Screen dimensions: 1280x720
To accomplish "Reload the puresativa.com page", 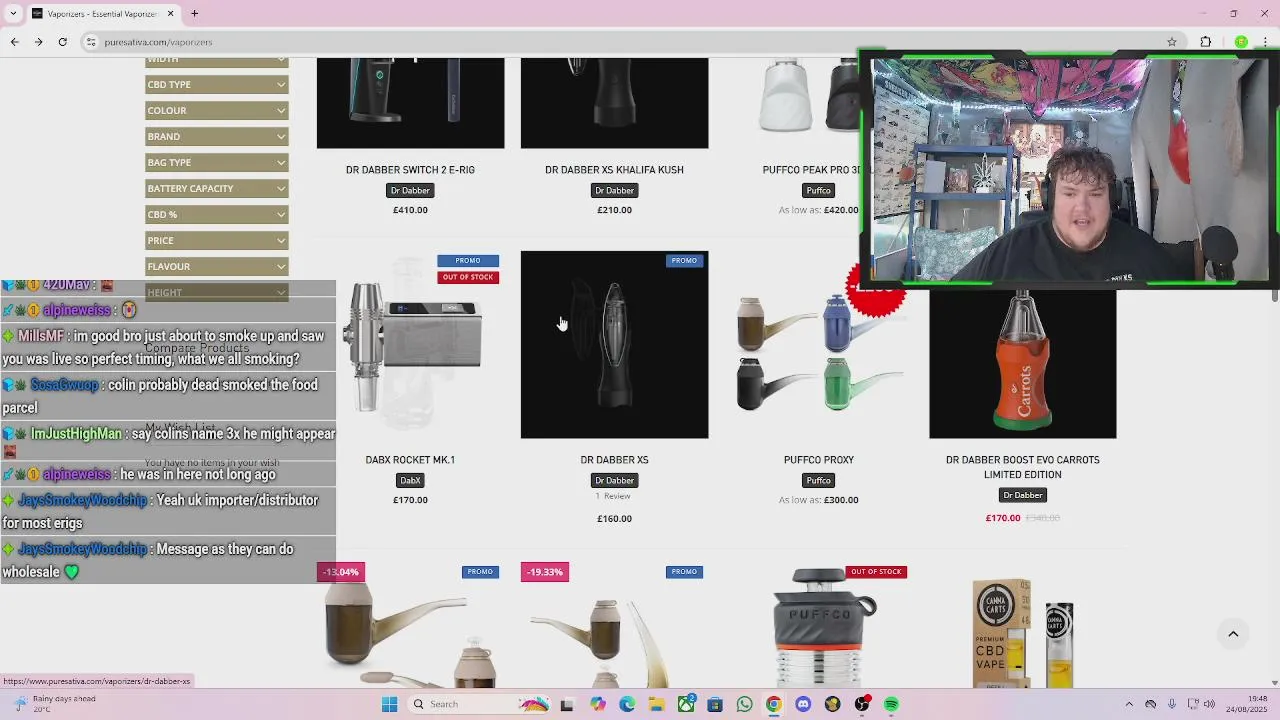I will [62, 42].
